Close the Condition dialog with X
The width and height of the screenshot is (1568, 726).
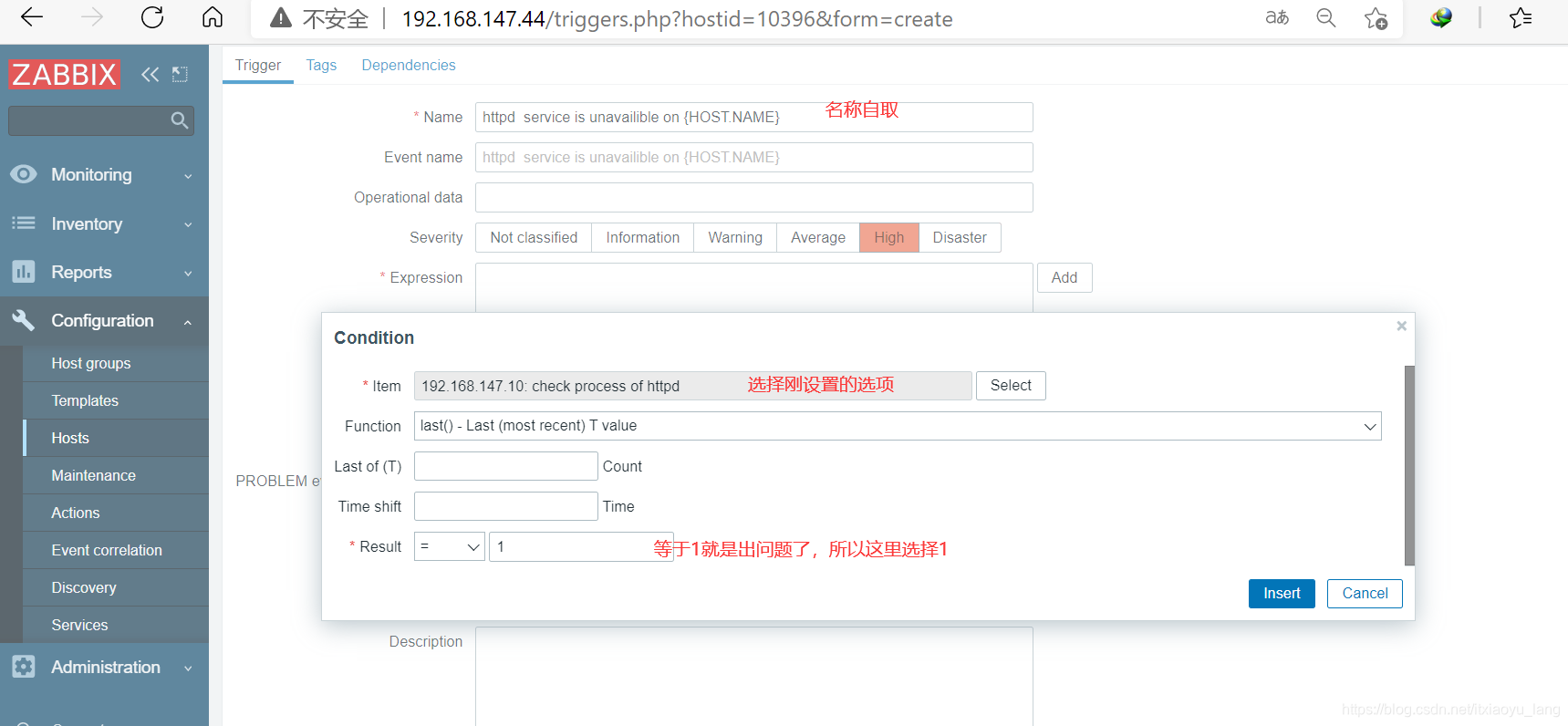tap(1401, 326)
